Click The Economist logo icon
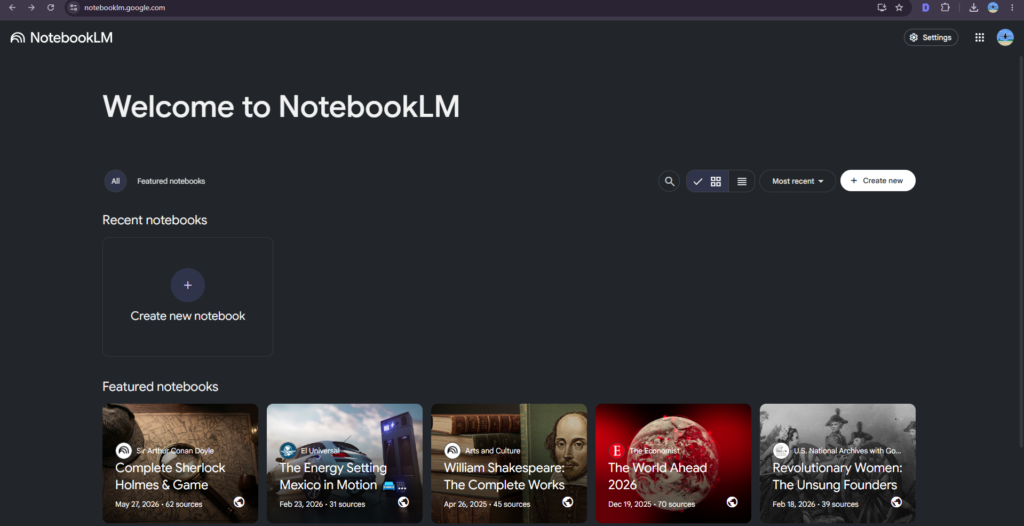 [x=616, y=451]
